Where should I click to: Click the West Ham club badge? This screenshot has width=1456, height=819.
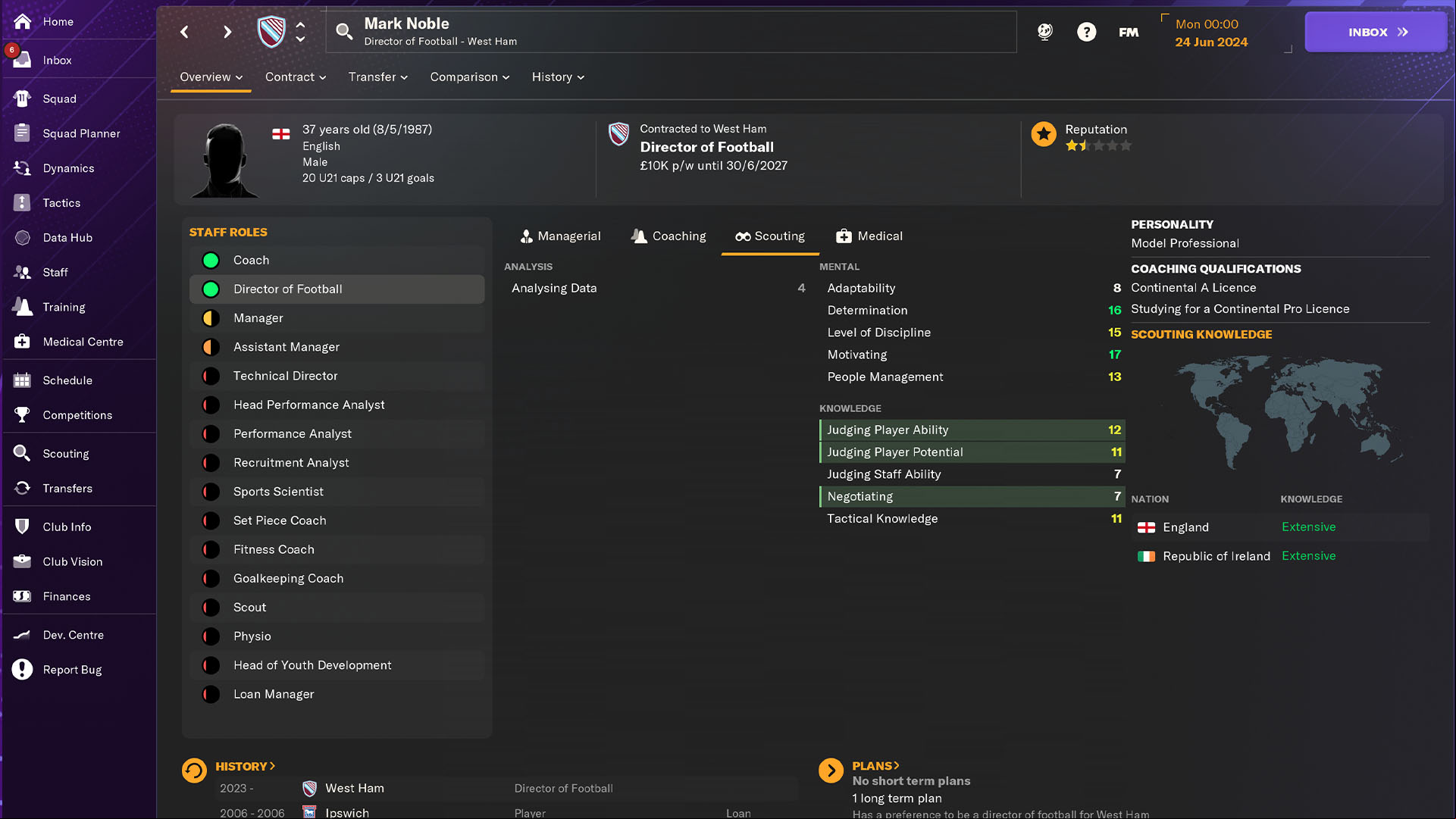271,32
